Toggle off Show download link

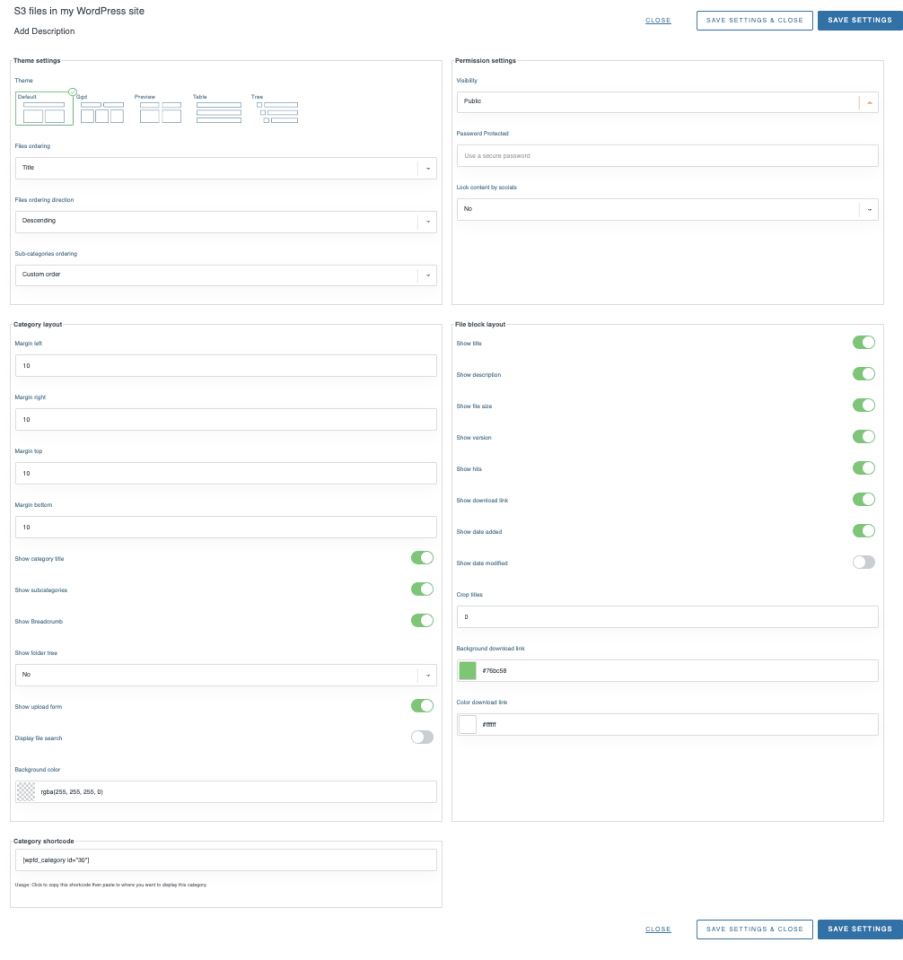[863, 500]
